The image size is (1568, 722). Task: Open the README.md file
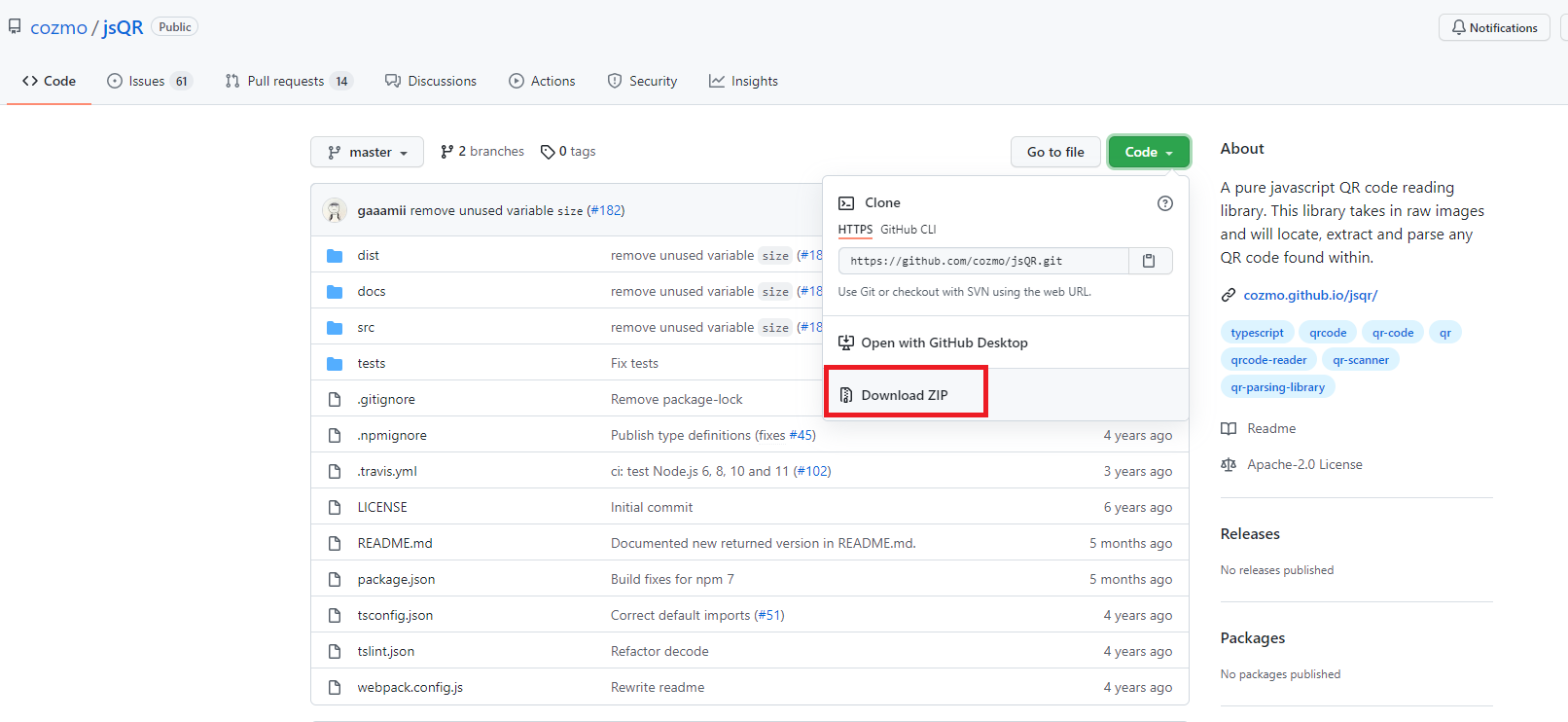point(395,544)
